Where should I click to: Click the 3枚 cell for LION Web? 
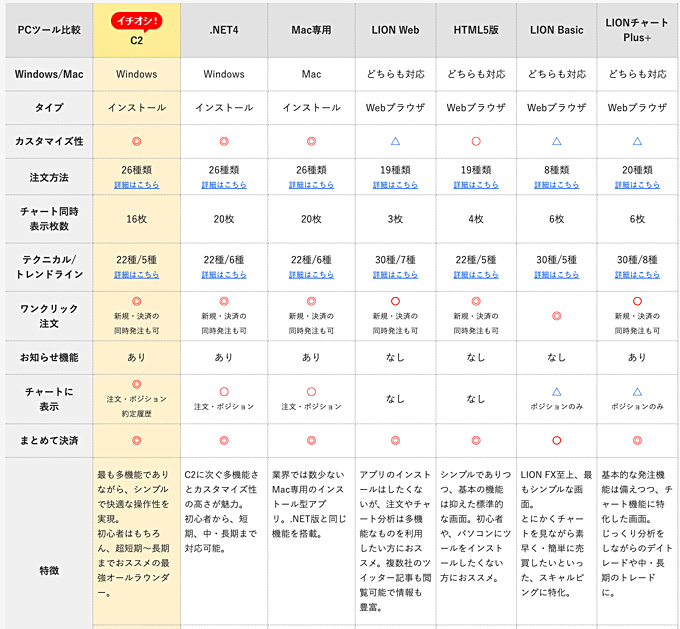tap(395, 219)
